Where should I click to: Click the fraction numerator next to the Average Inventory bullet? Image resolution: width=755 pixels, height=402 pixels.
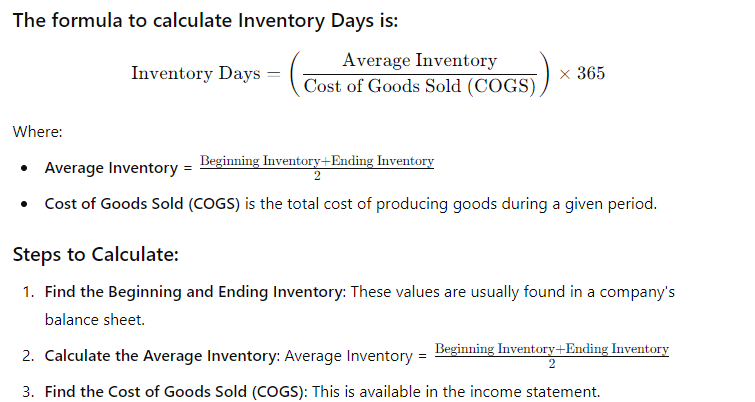click(x=317, y=161)
